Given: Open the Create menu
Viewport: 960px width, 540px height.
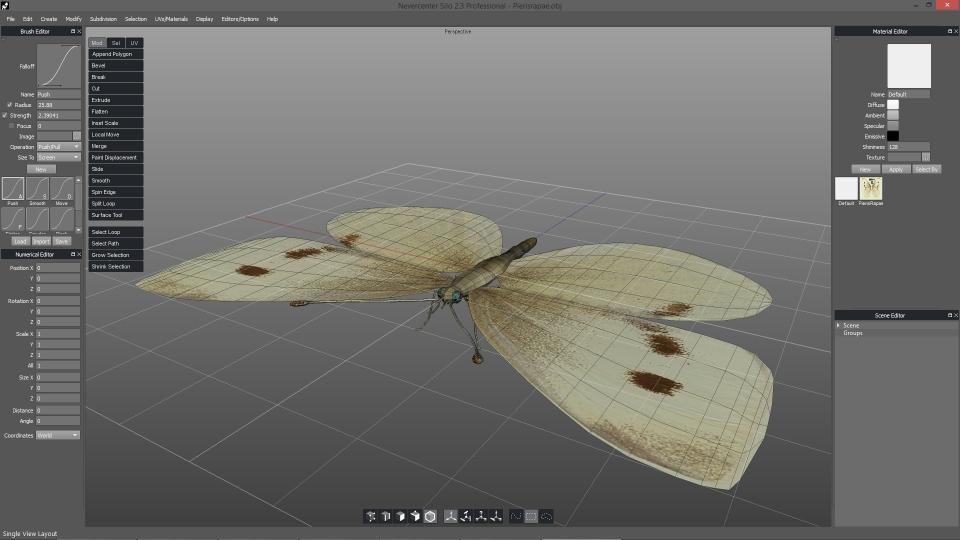Looking at the screenshot, I should coord(49,19).
